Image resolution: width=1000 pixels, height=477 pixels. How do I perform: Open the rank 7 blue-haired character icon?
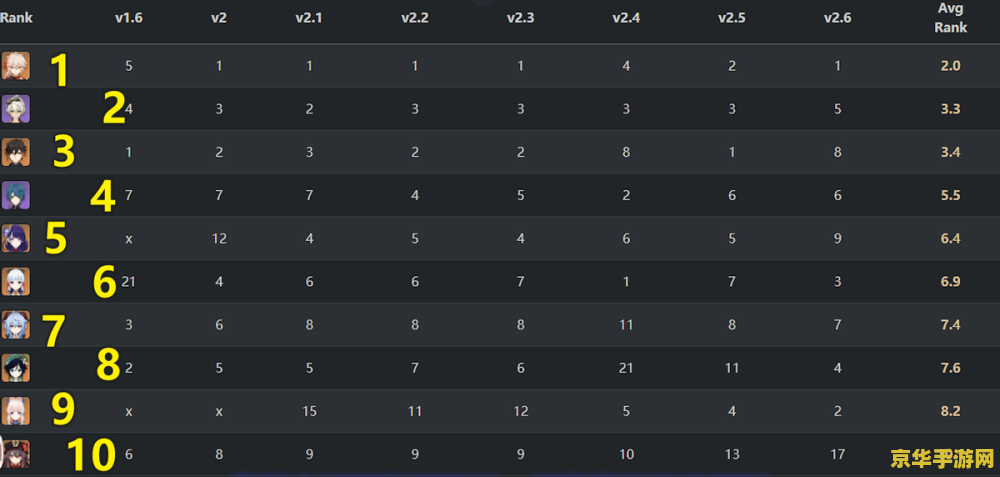point(15,325)
